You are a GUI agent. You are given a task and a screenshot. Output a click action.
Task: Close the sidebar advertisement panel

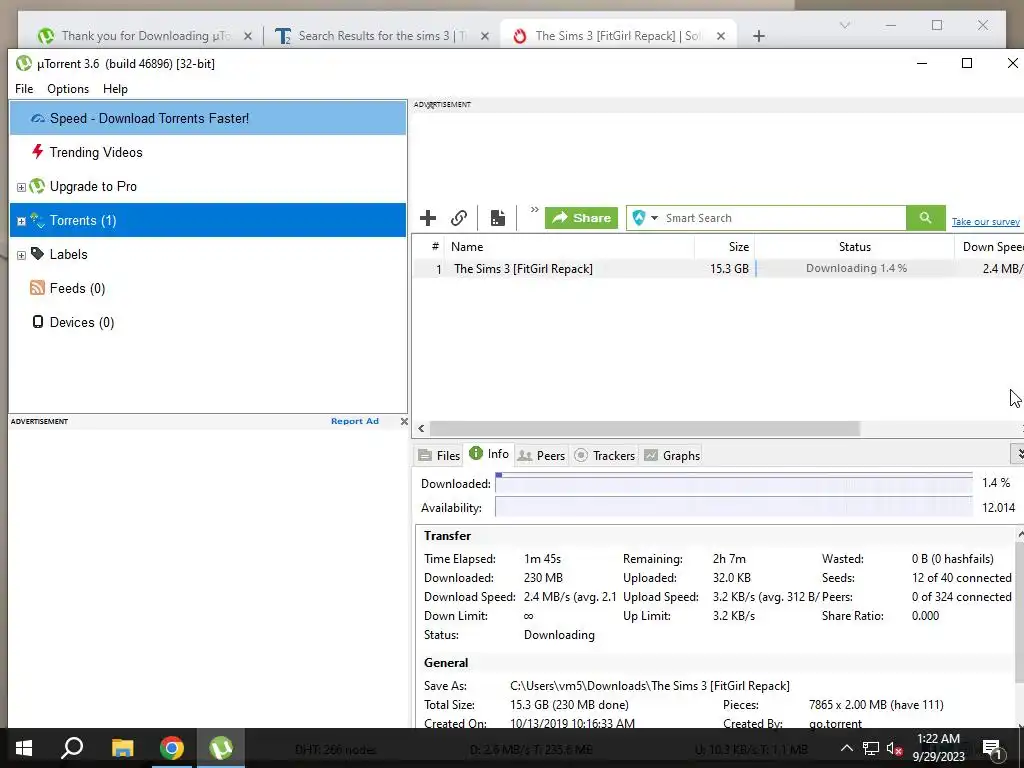pos(404,421)
